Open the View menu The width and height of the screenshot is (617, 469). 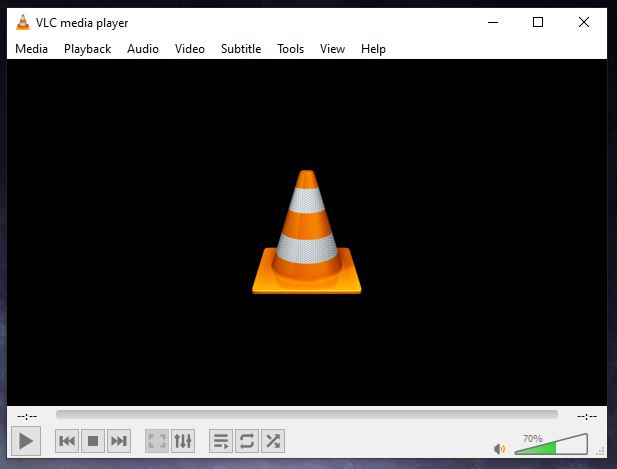(332, 49)
